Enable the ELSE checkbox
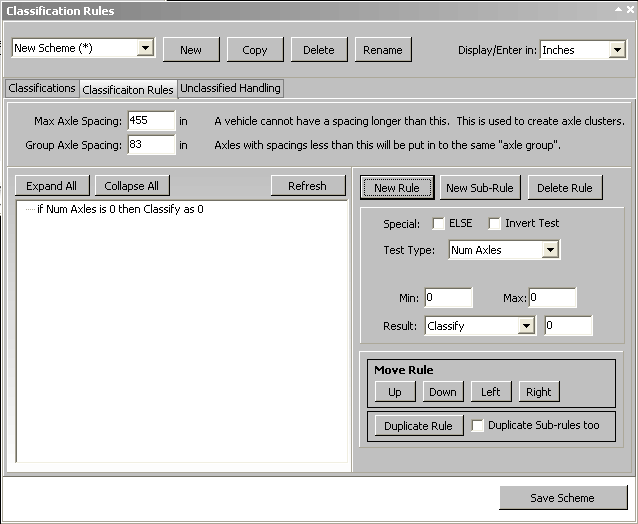 (x=439, y=224)
